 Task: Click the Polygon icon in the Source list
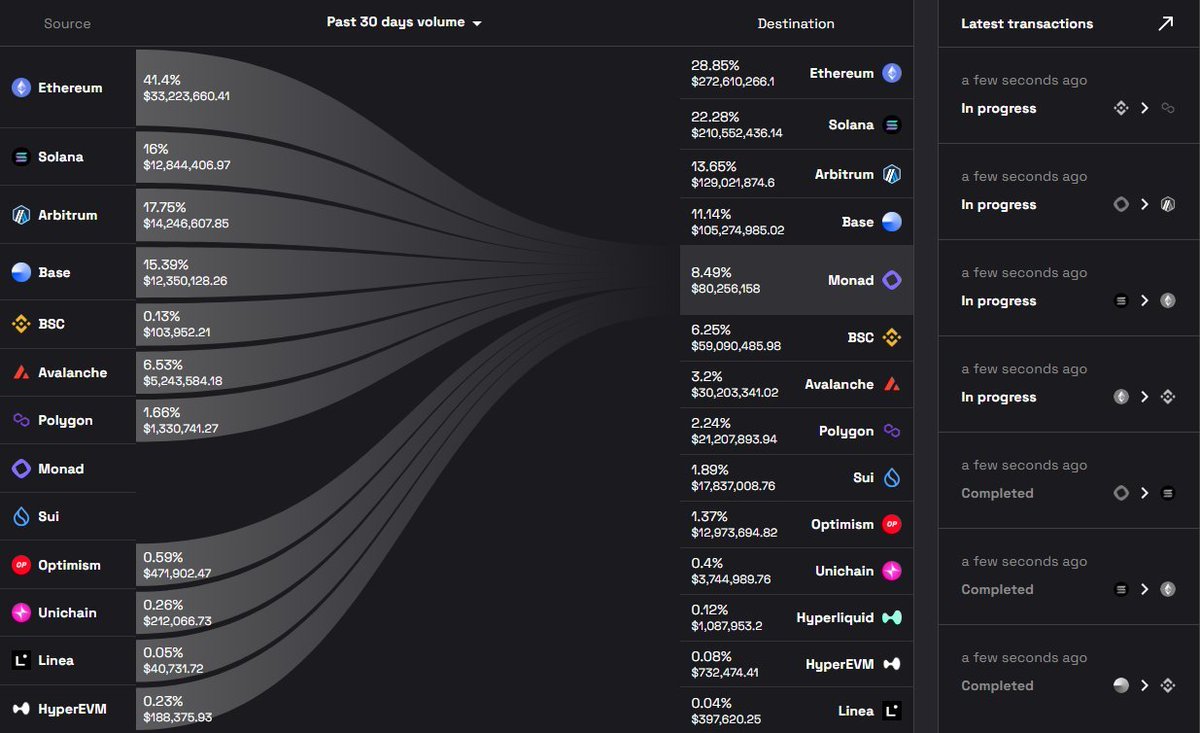(21, 420)
